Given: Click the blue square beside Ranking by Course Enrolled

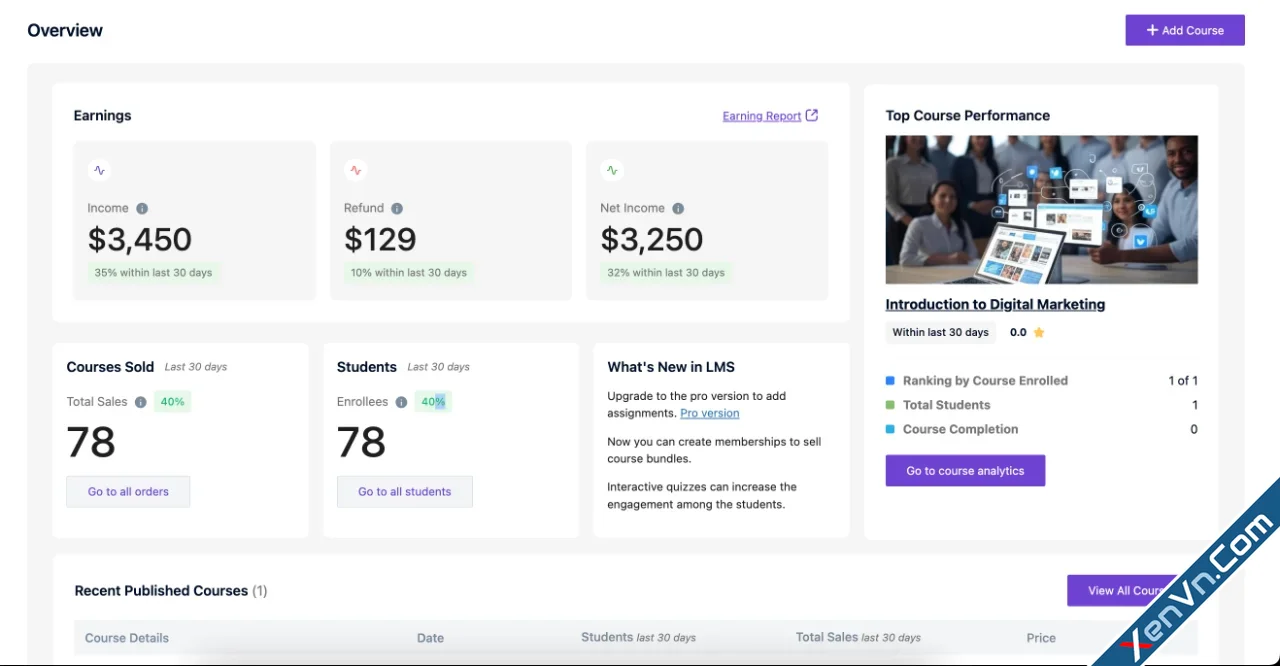Looking at the screenshot, I should [x=890, y=380].
